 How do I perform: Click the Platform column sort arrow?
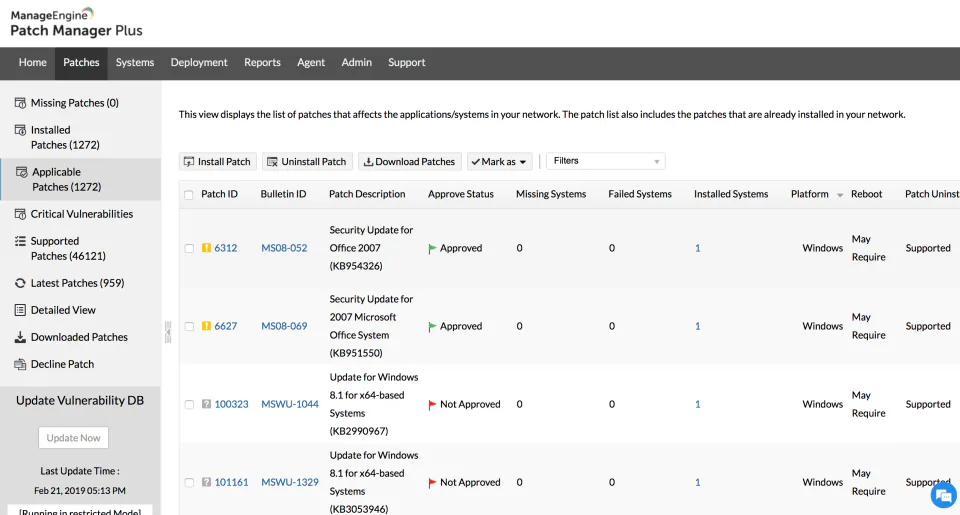click(x=840, y=195)
